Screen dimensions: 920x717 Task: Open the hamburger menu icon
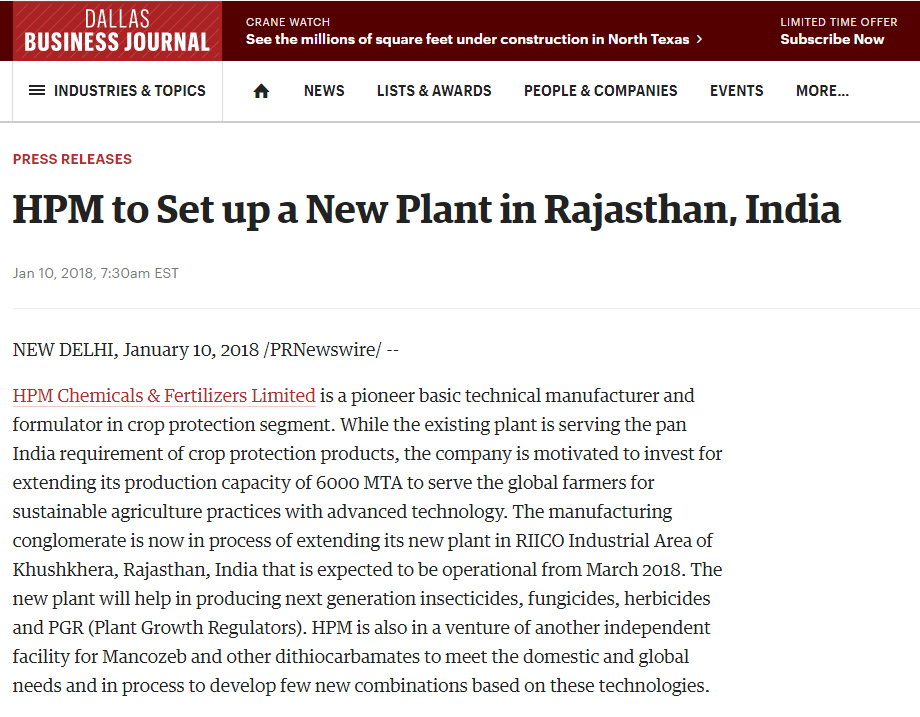tap(37, 90)
